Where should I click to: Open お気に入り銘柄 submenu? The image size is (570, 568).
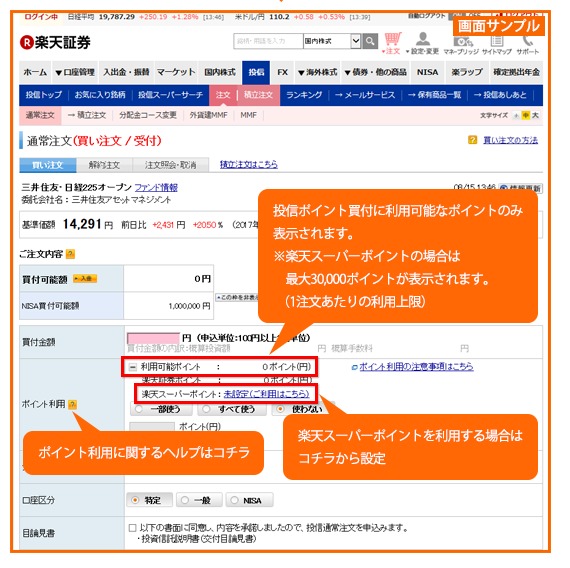tap(101, 96)
